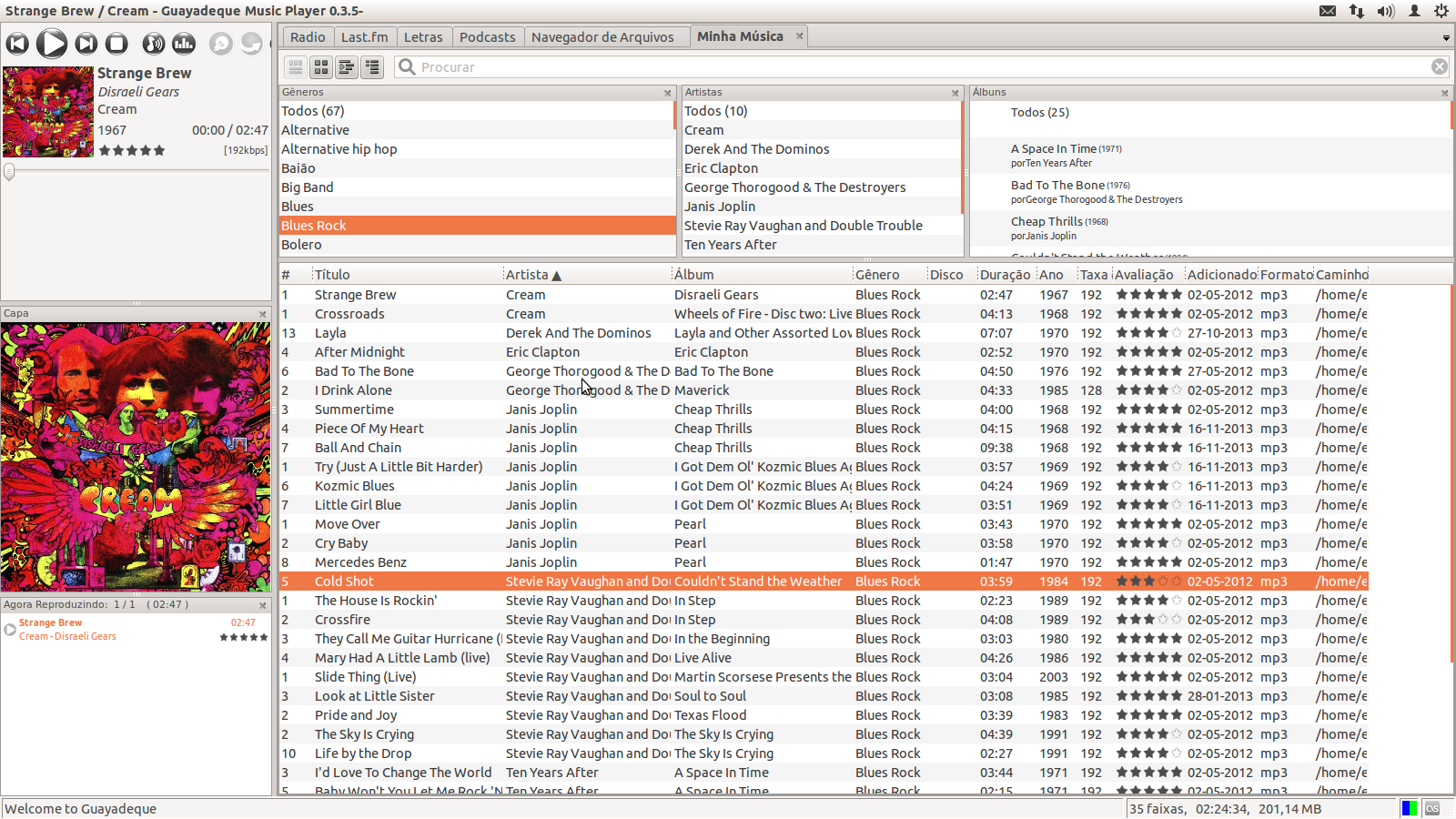Sort tracks by the Ano column header
1456x819 pixels.
click(1057, 275)
